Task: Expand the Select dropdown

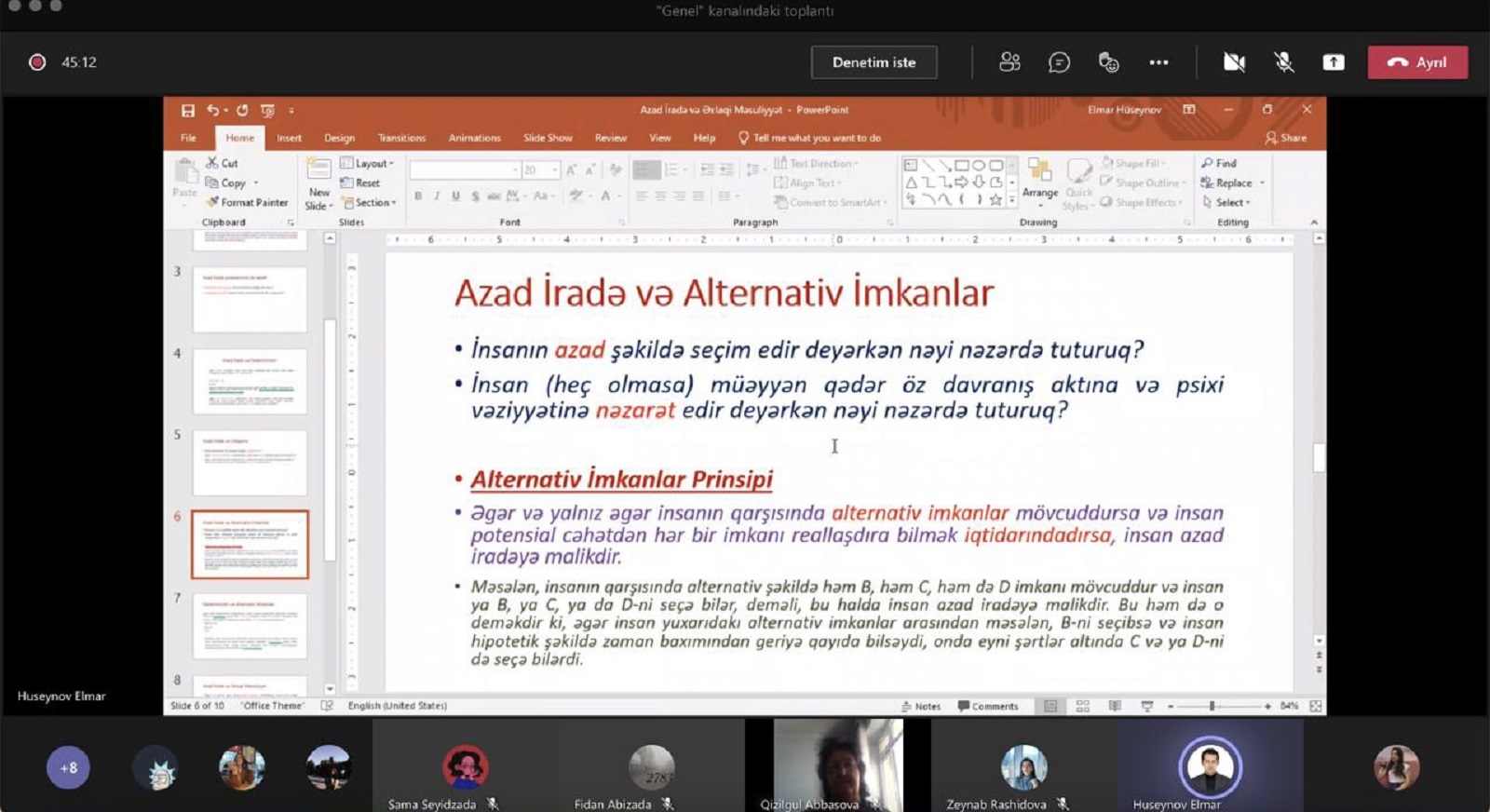Action: 1226,202
